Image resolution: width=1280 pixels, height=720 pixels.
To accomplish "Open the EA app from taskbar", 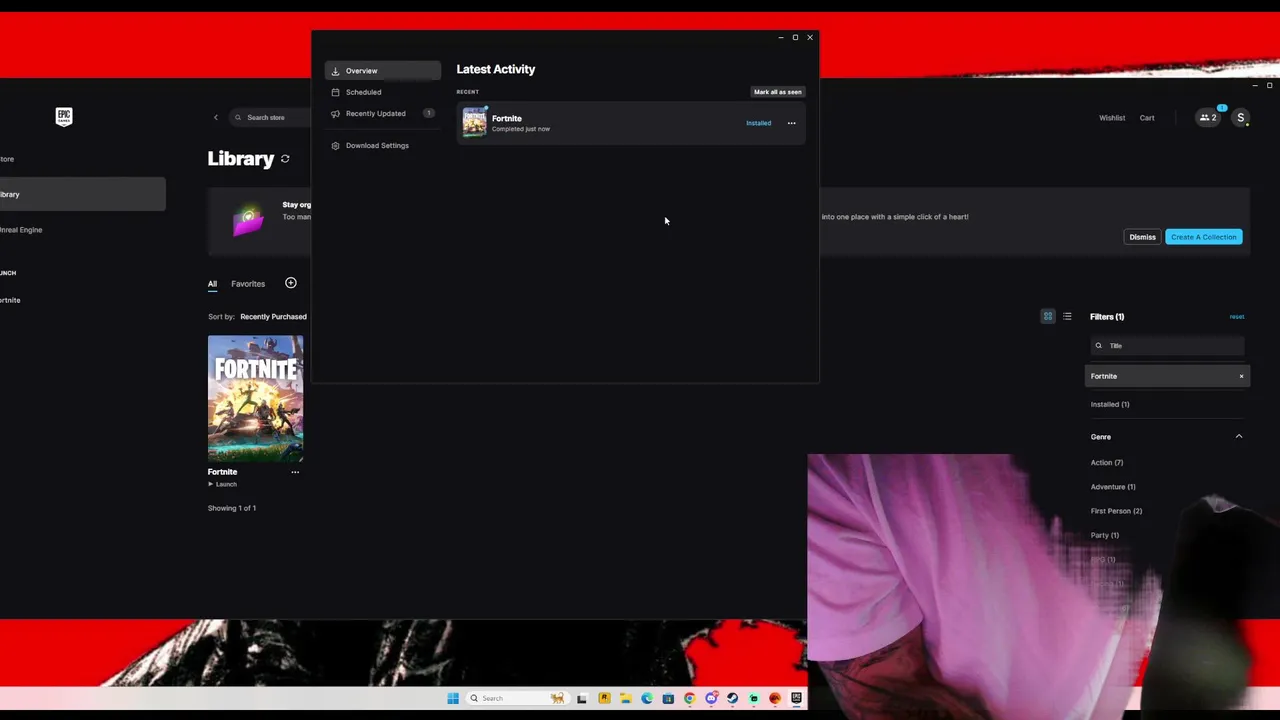I will pos(775,698).
